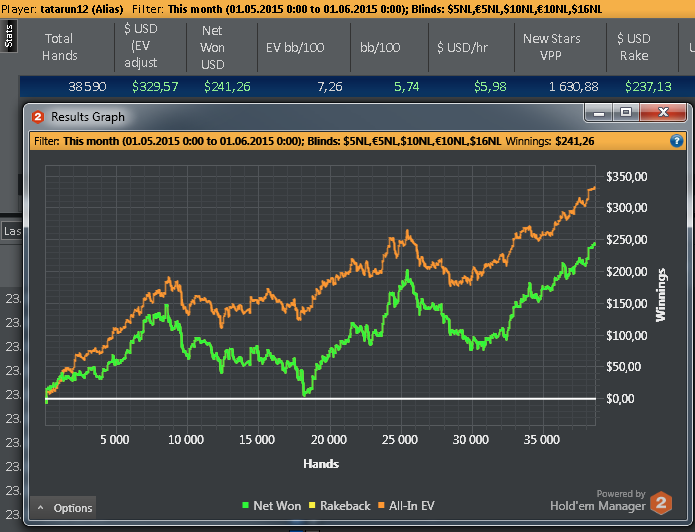The height and width of the screenshot is (532, 695).
Task: Maximize the Results Graph window
Action: pos(626,113)
